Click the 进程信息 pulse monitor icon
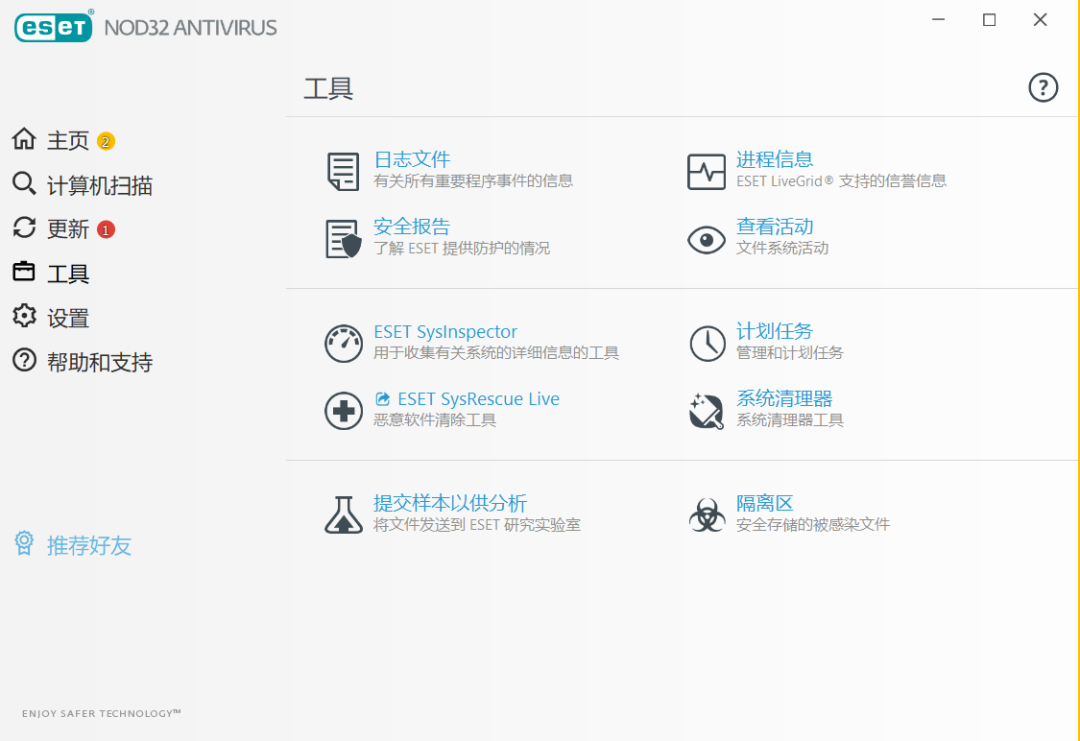 706,171
